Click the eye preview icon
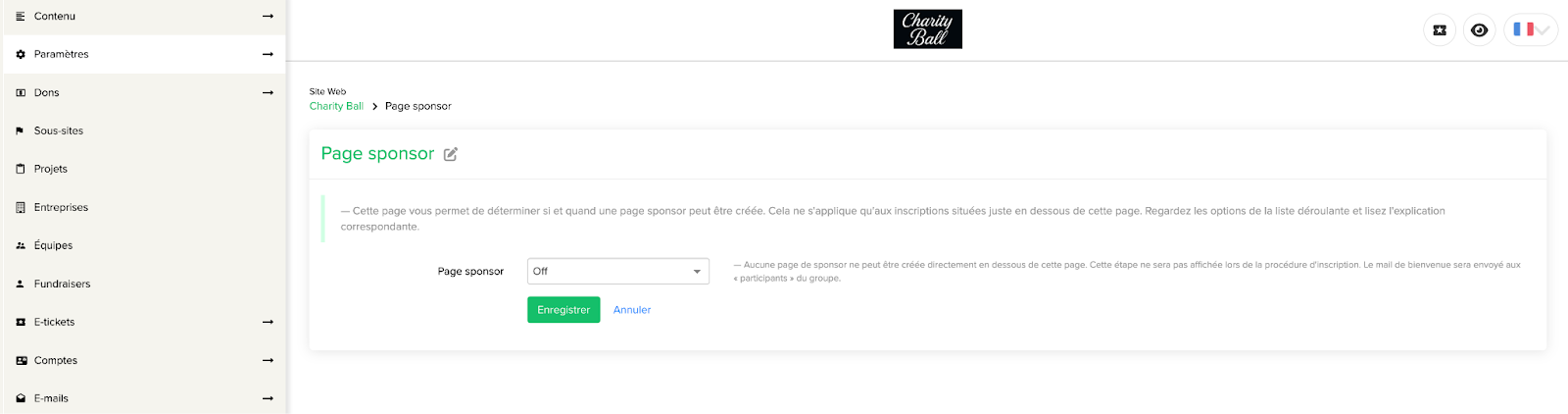1568x414 pixels. point(1480,30)
